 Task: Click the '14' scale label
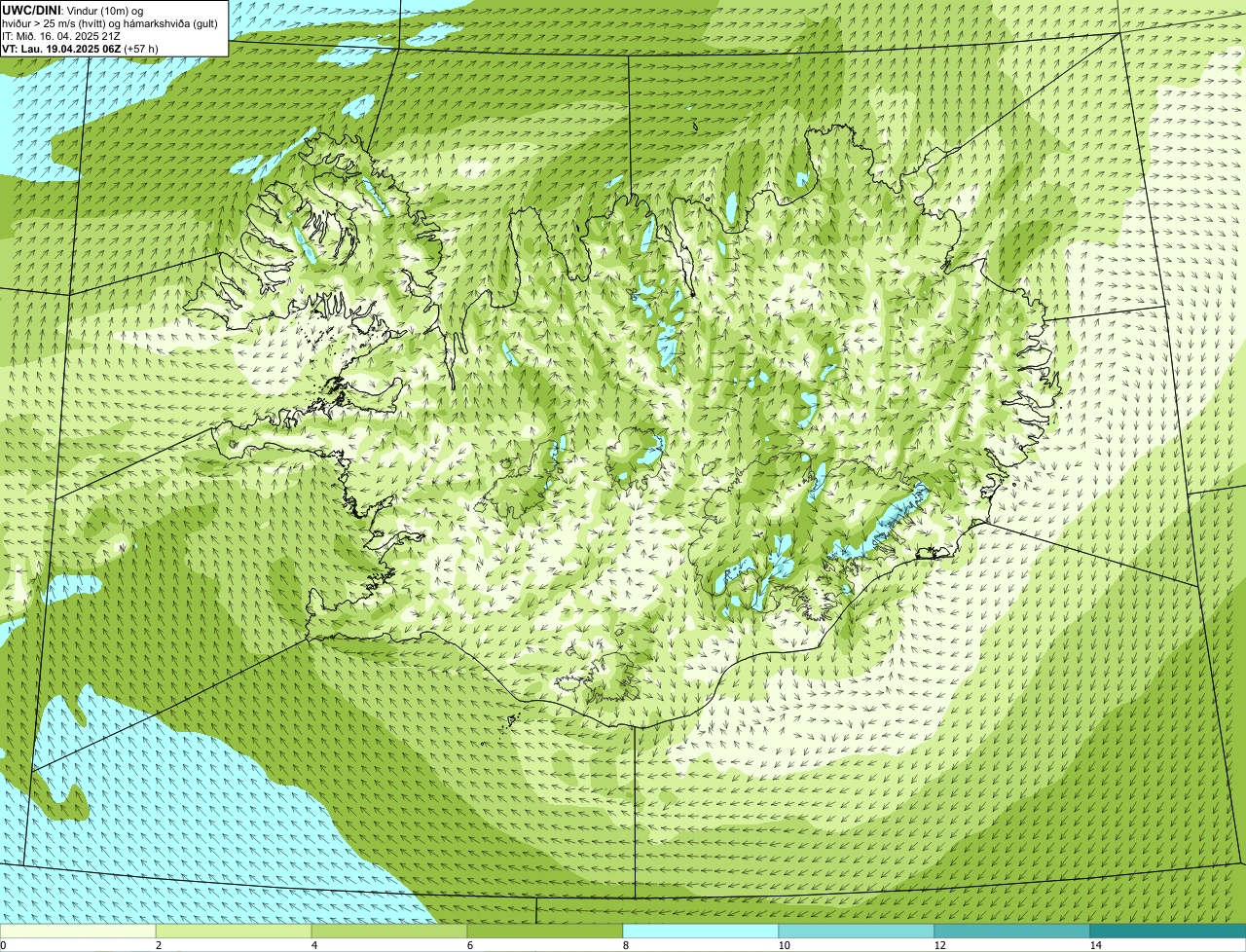pyautogui.click(x=1095, y=945)
